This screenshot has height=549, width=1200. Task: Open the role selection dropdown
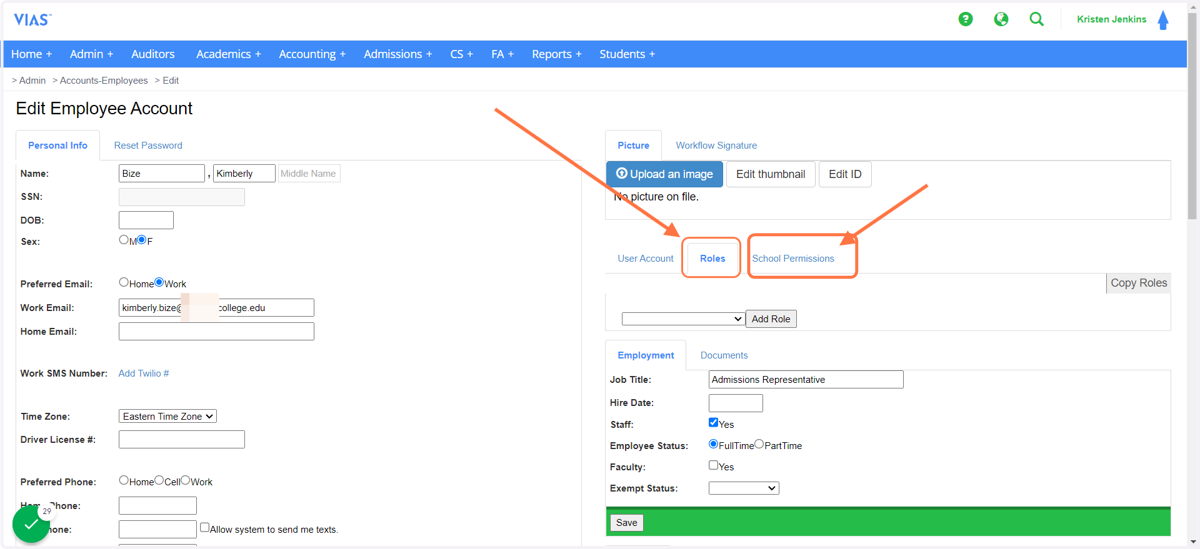tap(683, 319)
